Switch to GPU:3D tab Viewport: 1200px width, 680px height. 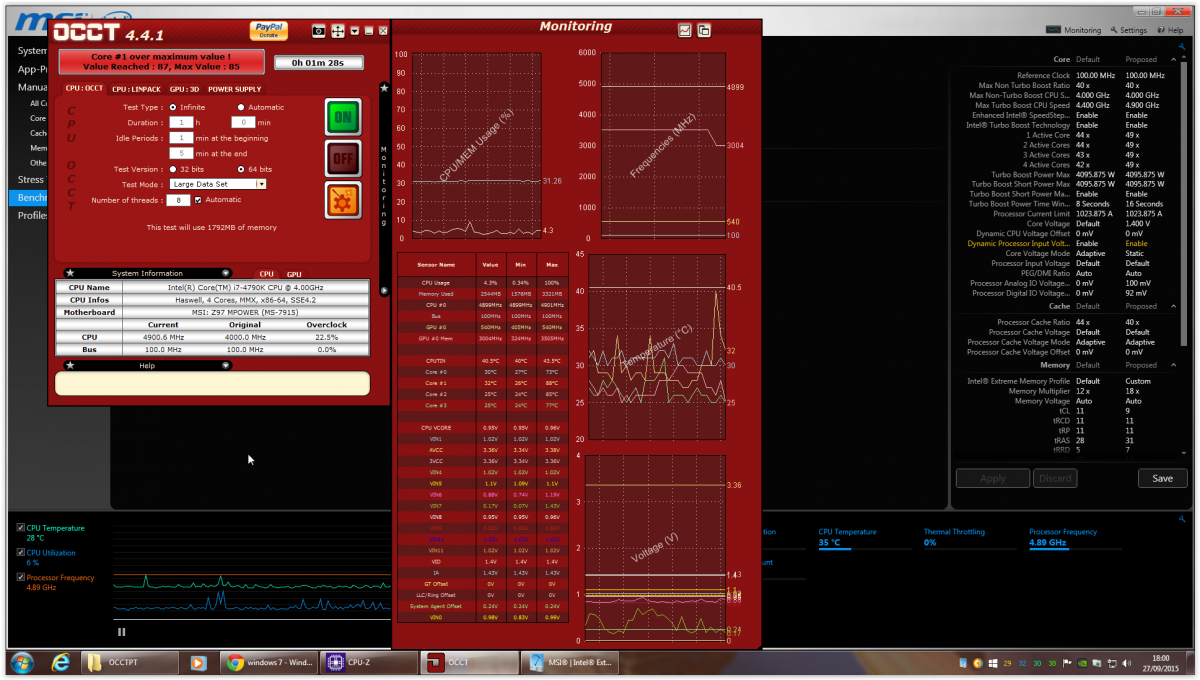[184, 89]
